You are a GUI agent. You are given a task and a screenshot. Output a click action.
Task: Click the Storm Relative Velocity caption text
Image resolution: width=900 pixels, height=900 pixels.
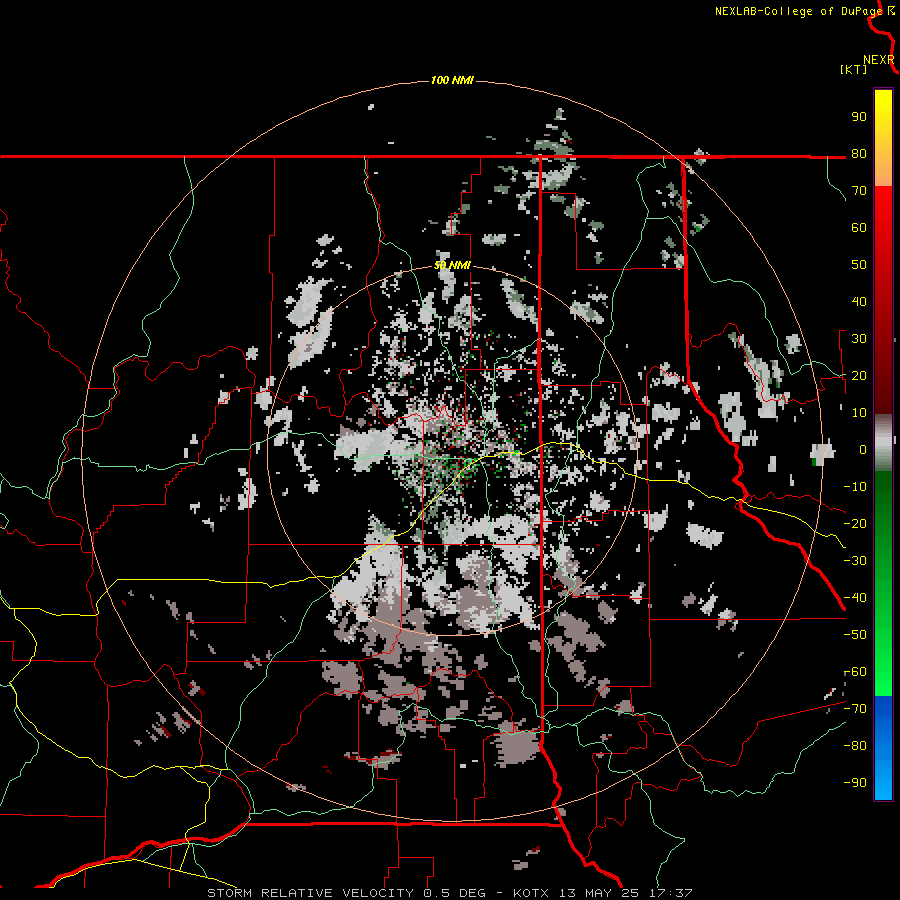tap(449, 893)
